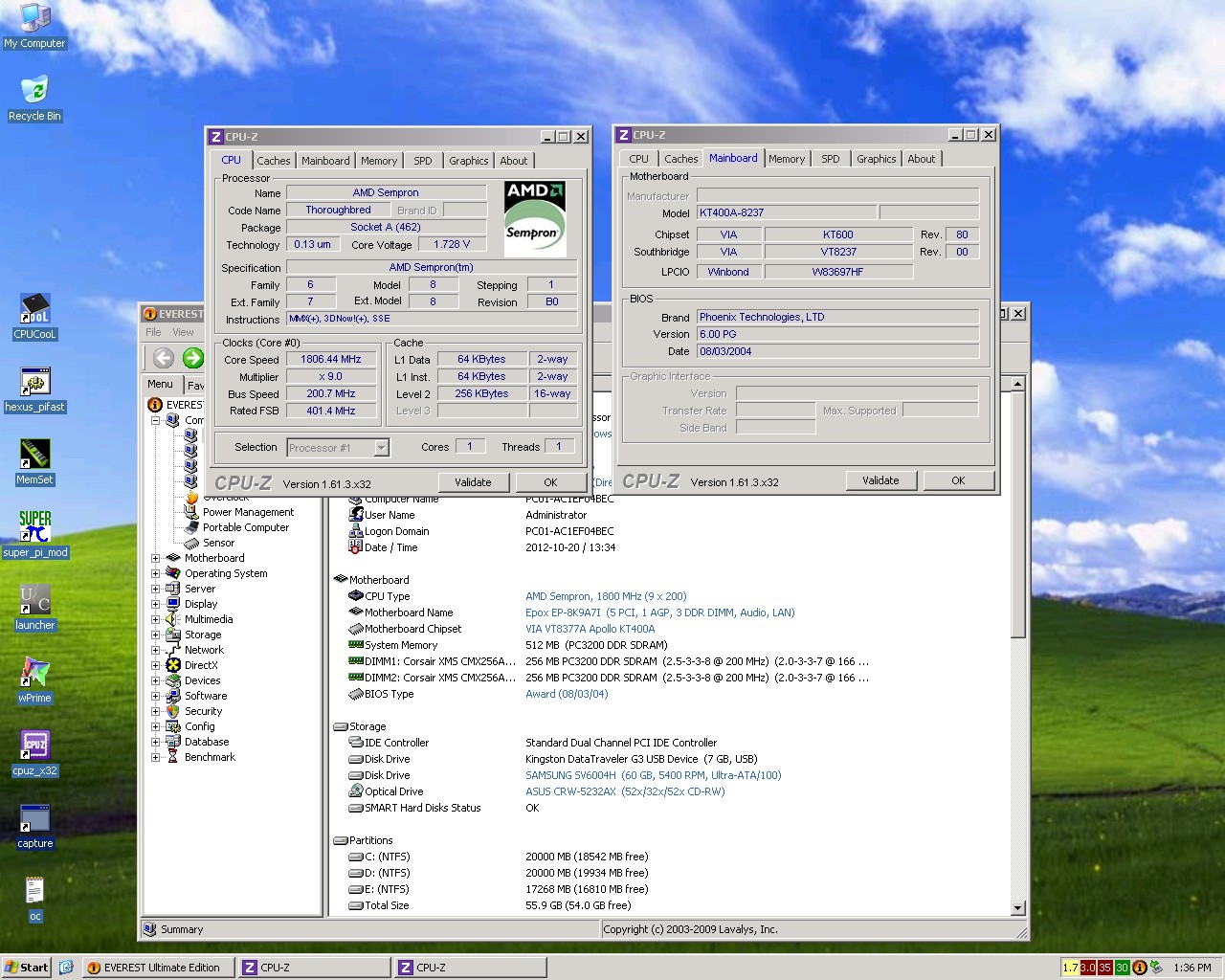The image size is (1225, 980).
Task: Click the EVEREST scrollbar up arrow
Action: pyautogui.click(x=1017, y=384)
